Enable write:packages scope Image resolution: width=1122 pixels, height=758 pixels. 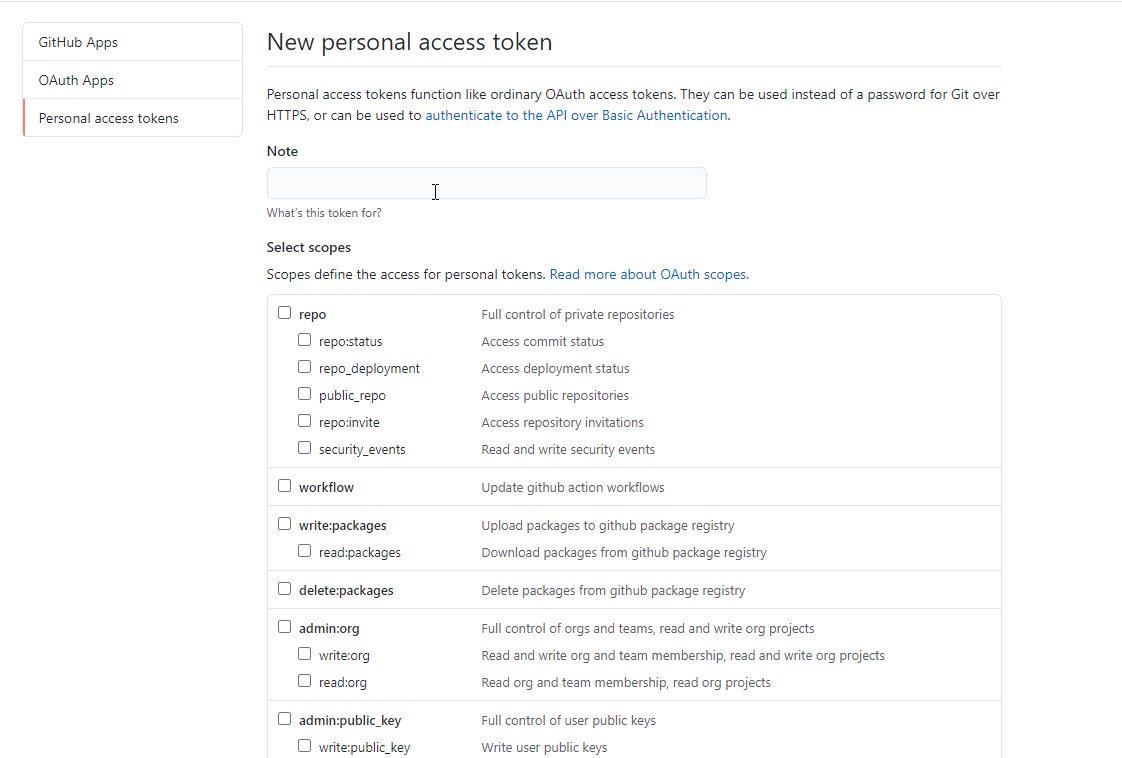point(285,524)
